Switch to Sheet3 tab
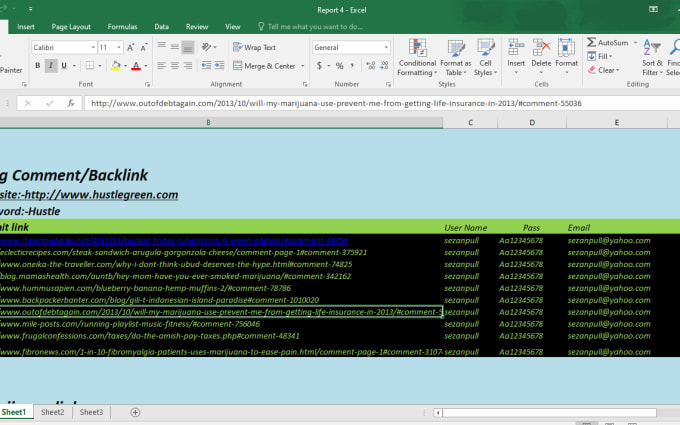This screenshot has width=680, height=425. [x=91, y=412]
